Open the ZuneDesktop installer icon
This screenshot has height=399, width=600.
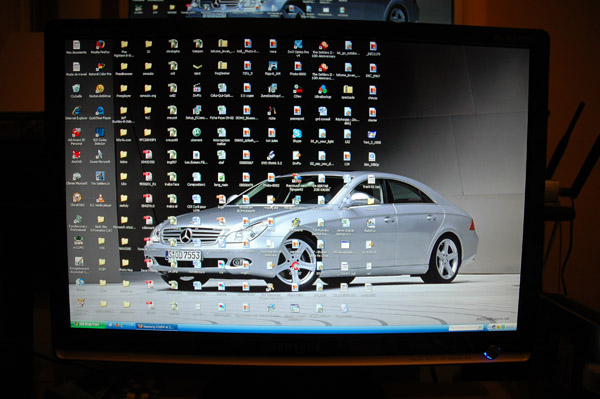coord(272,90)
